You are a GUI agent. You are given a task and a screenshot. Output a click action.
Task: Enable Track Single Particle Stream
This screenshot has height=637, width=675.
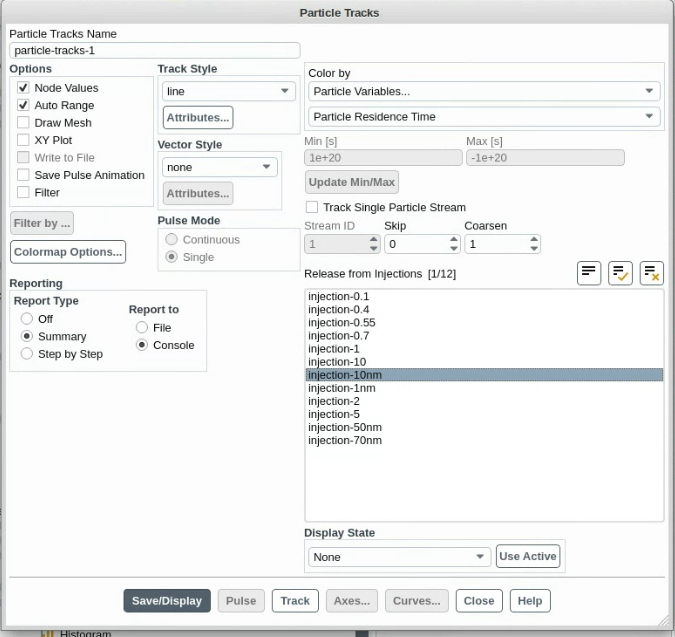312,207
